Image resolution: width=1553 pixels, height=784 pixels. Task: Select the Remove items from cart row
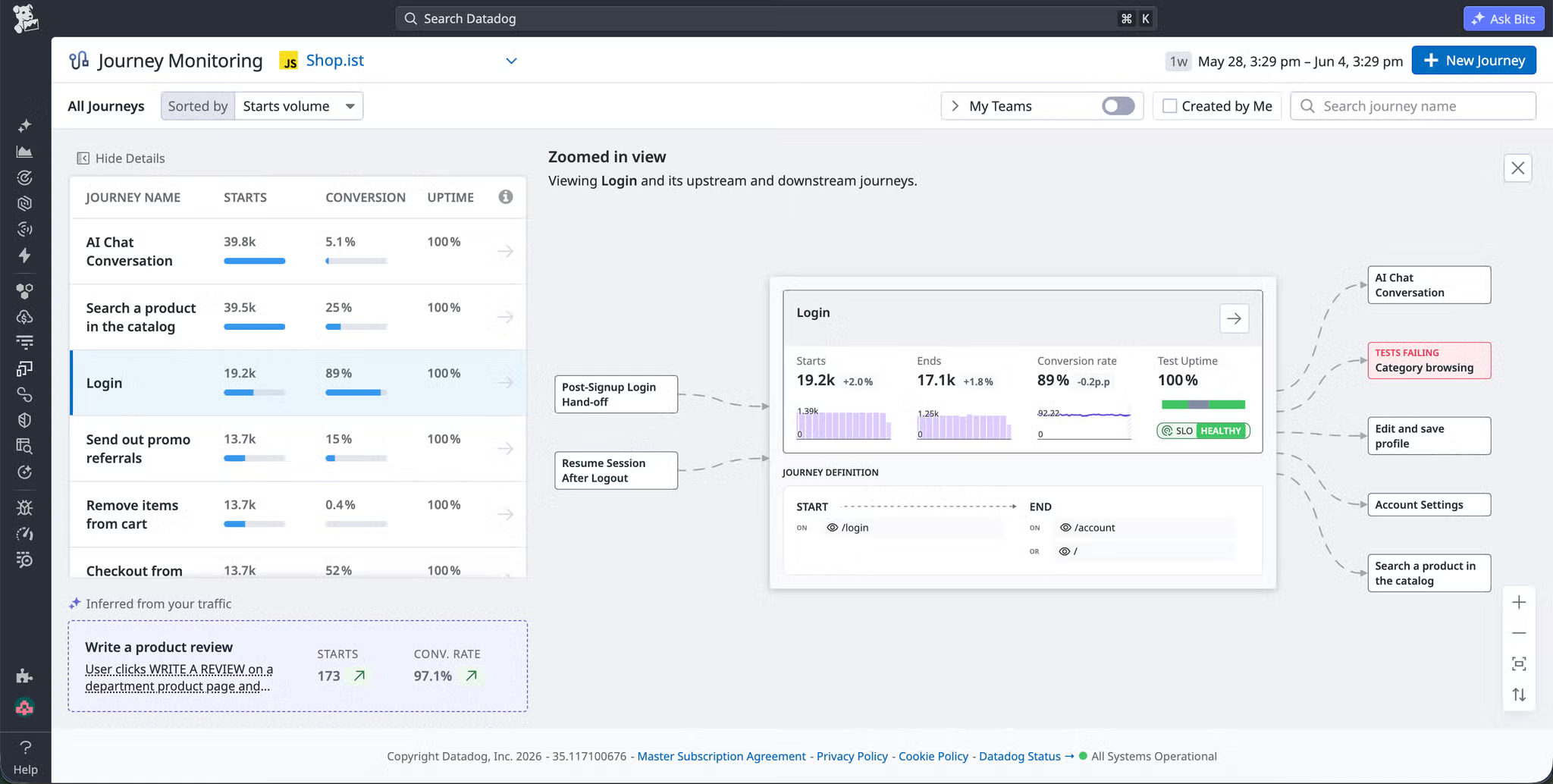pos(298,514)
